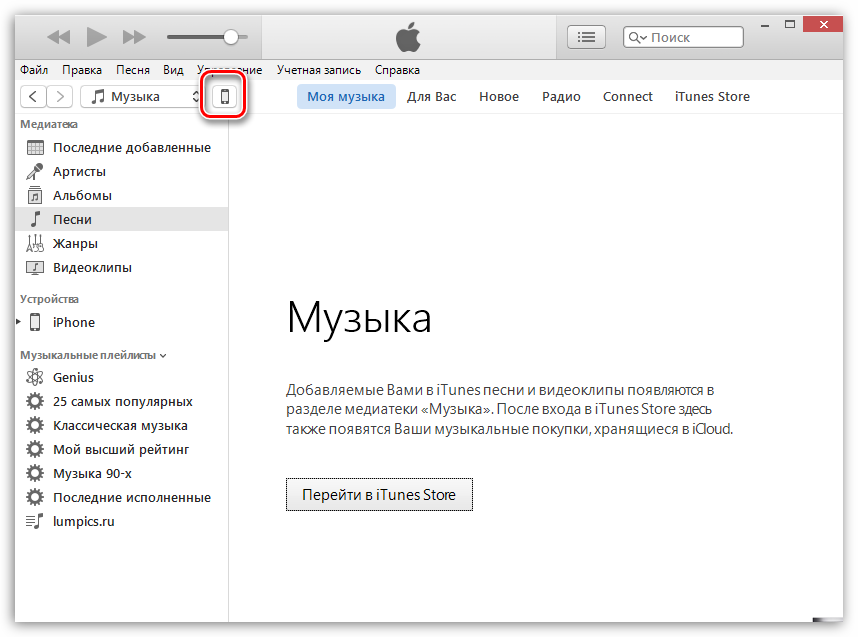
Task: Click the rewind previous track button
Action: (x=59, y=37)
